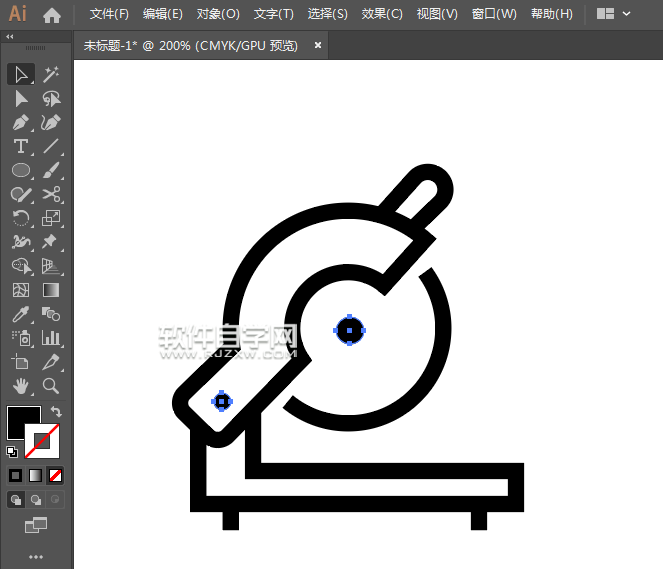Choose the Pen tool
Image resolution: width=663 pixels, height=569 pixels.
21,122
